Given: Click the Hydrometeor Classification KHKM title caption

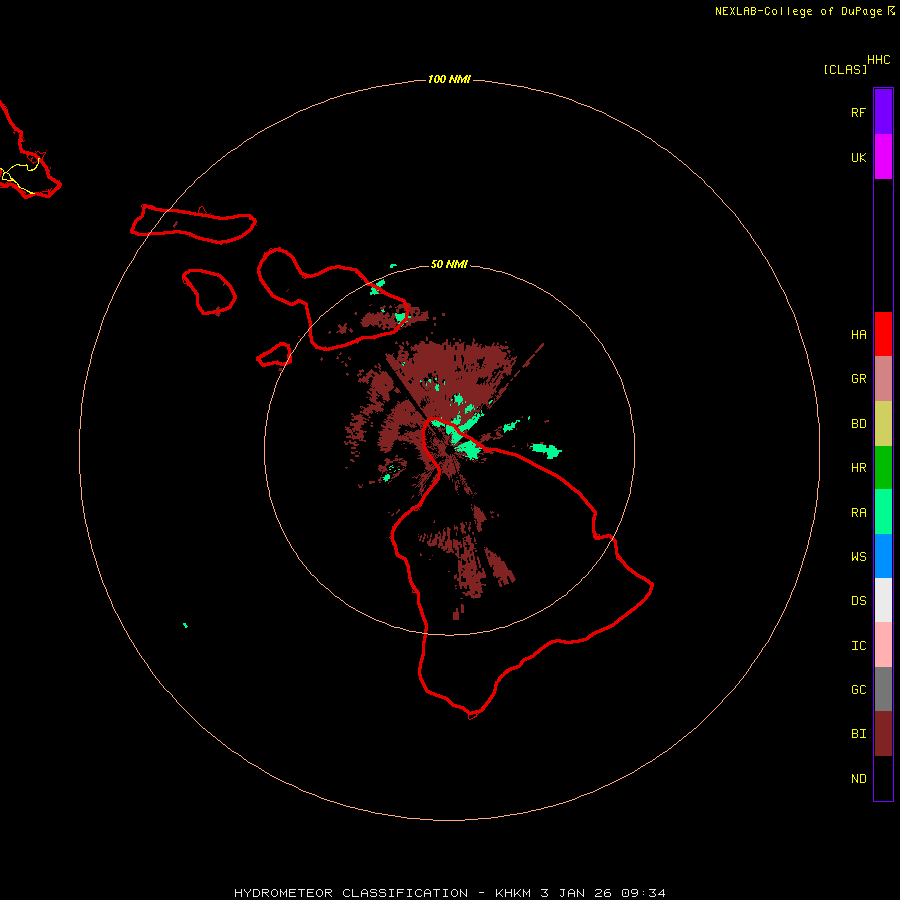Looking at the screenshot, I should coord(449,893).
